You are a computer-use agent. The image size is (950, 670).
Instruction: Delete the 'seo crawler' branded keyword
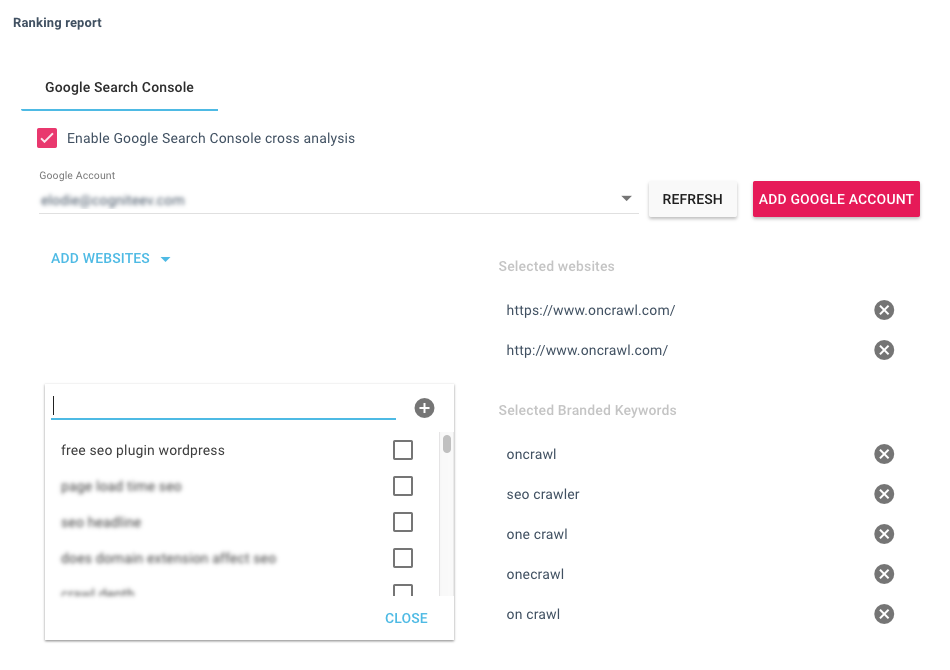click(x=884, y=494)
